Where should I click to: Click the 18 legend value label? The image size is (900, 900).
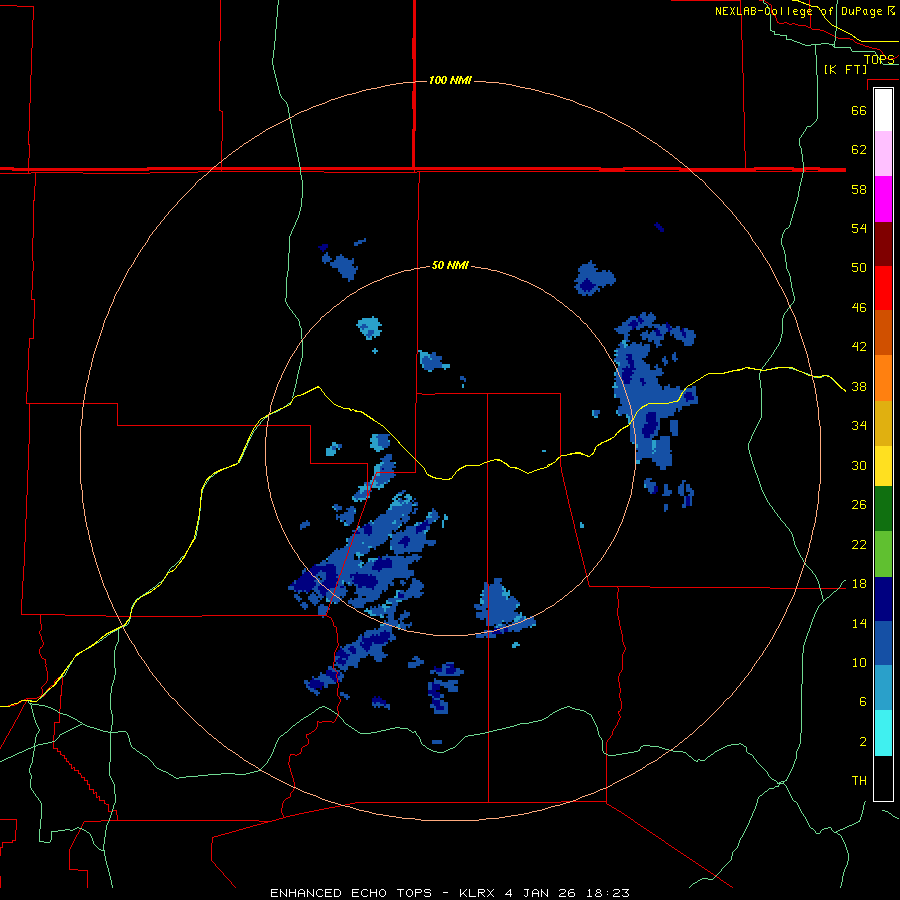(x=859, y=584)
